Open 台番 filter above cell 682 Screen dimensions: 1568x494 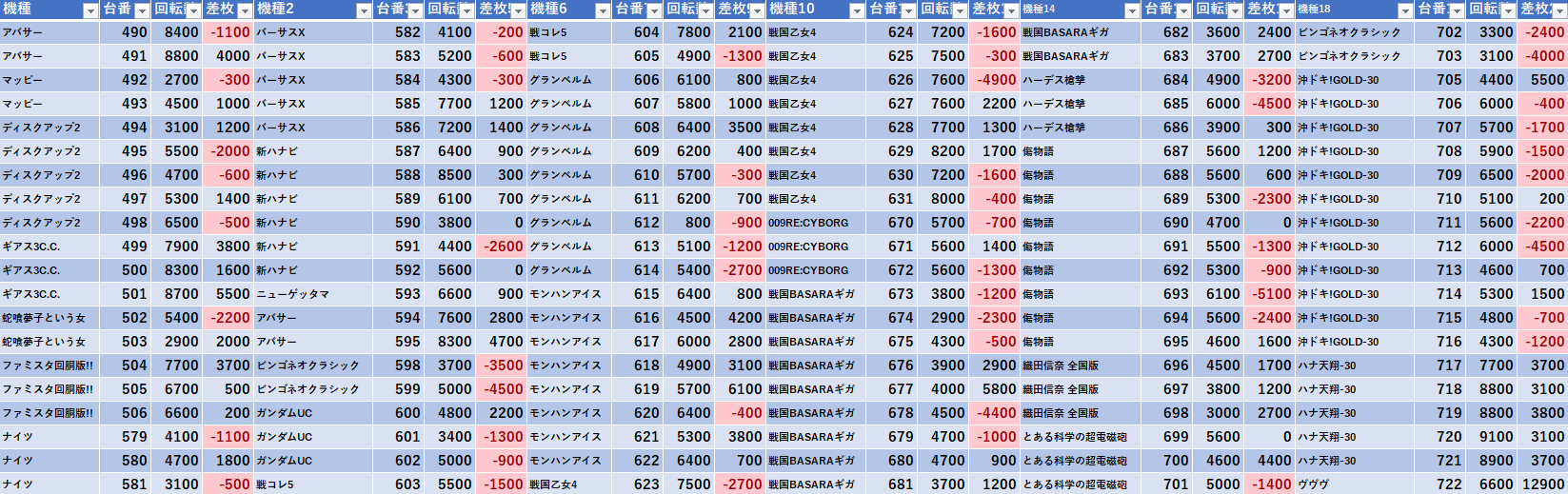1183,10
